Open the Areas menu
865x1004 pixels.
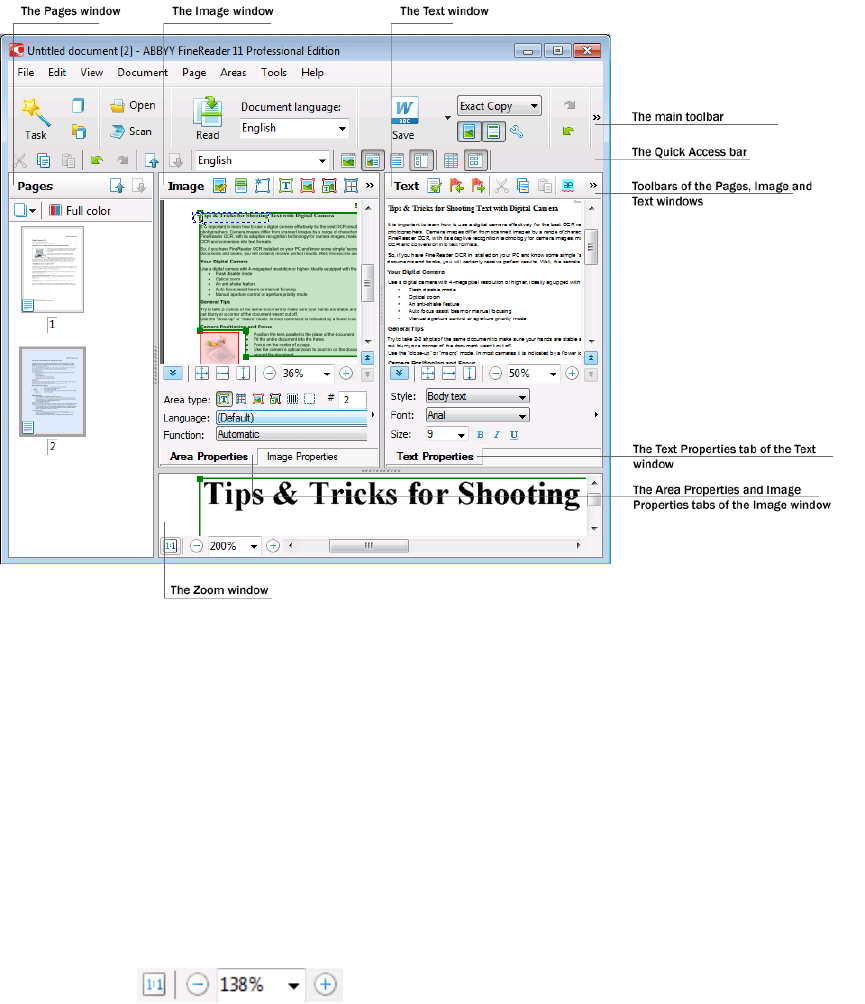233,73
